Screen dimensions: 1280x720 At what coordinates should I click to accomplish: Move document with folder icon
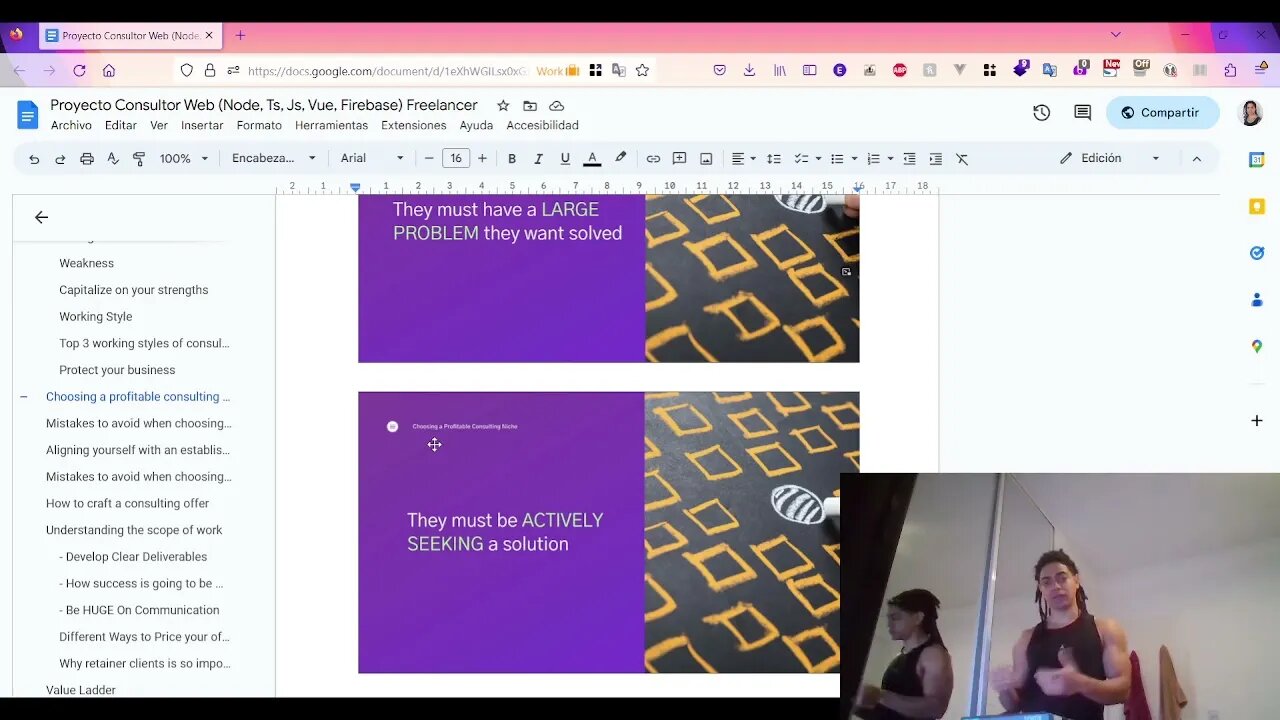[530, 106]
